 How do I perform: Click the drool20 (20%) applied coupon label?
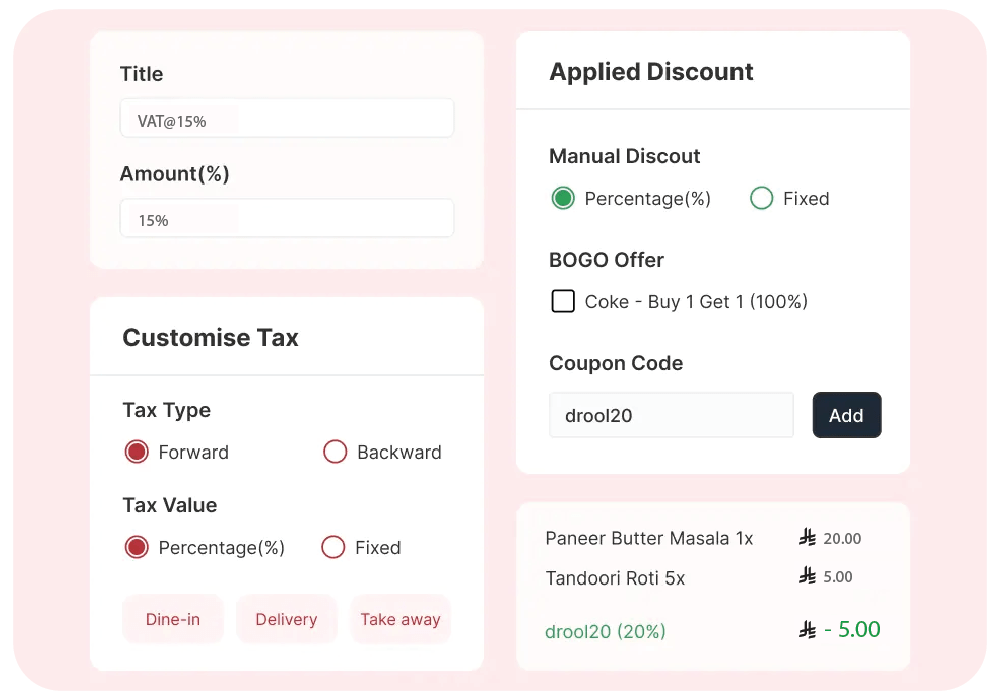pos(605,631)
